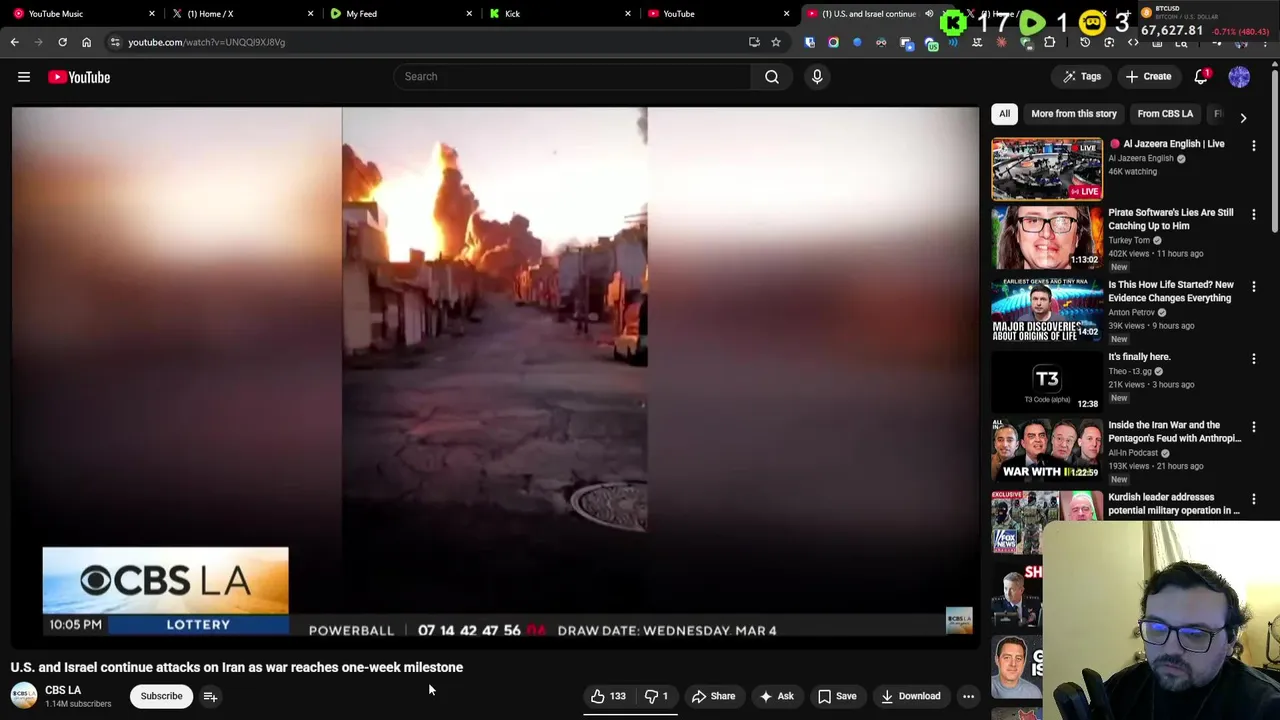
Task: Close the YouTube Music tab
Action: 152,14
